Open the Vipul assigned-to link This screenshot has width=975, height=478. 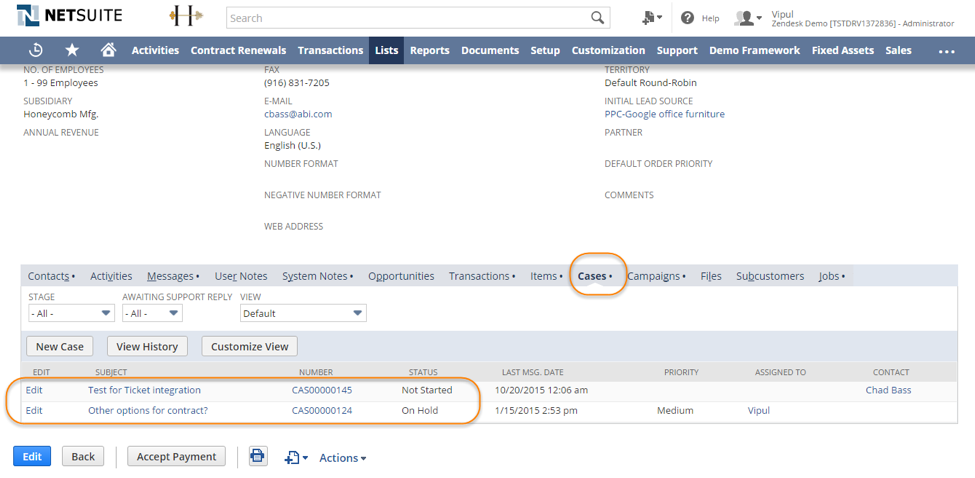(758, 410)
